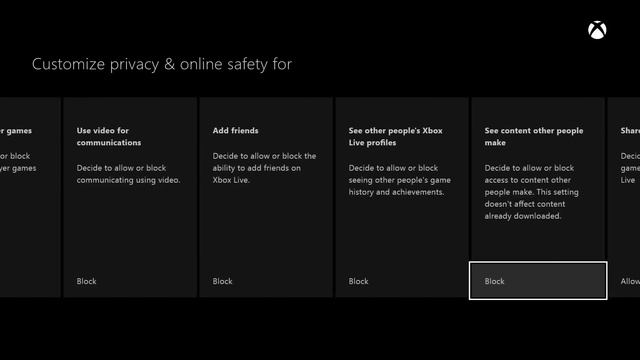This screenshot has width=640, height=360.
Task: Select highlighted Block for See content other people make
Action: coord(538,281)
